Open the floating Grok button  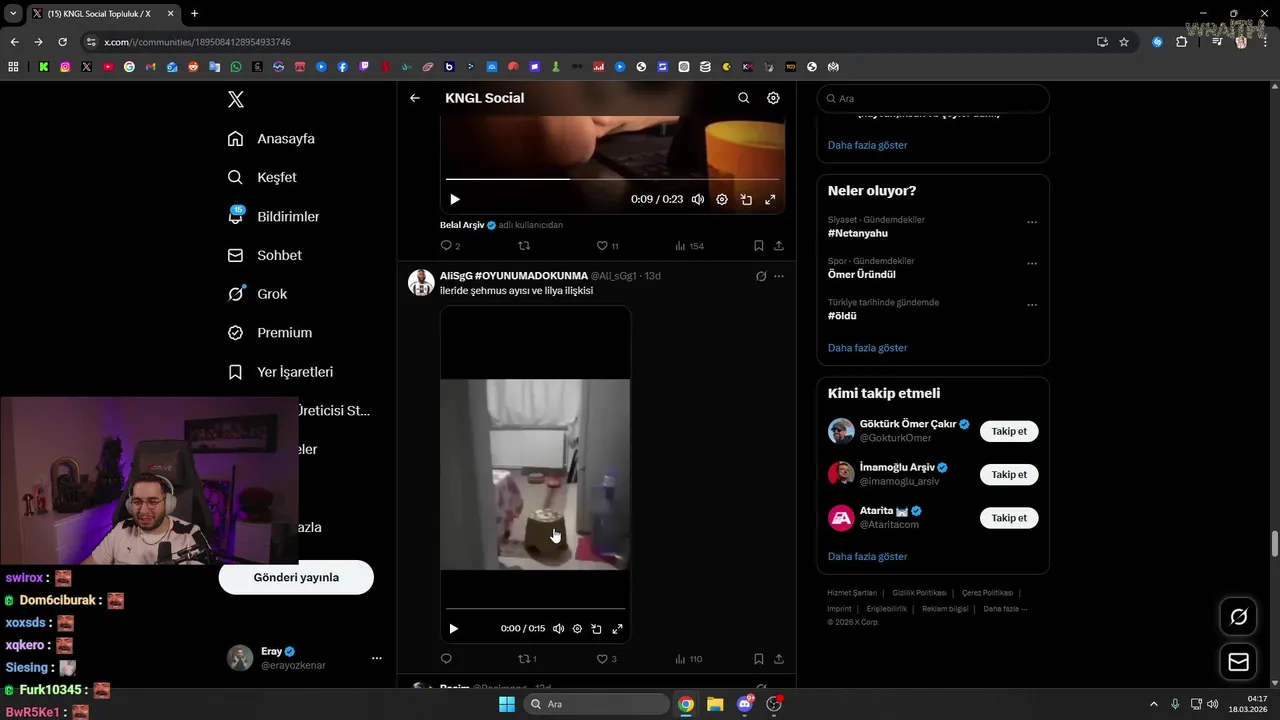point(1239,617)
